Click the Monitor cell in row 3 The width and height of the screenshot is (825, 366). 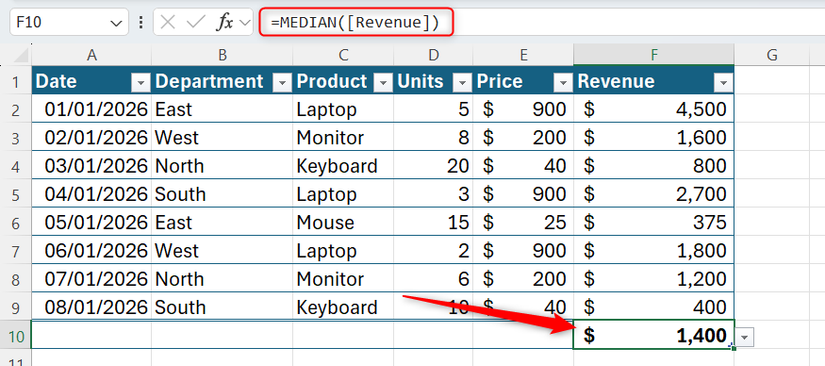(x=343, y=137)
